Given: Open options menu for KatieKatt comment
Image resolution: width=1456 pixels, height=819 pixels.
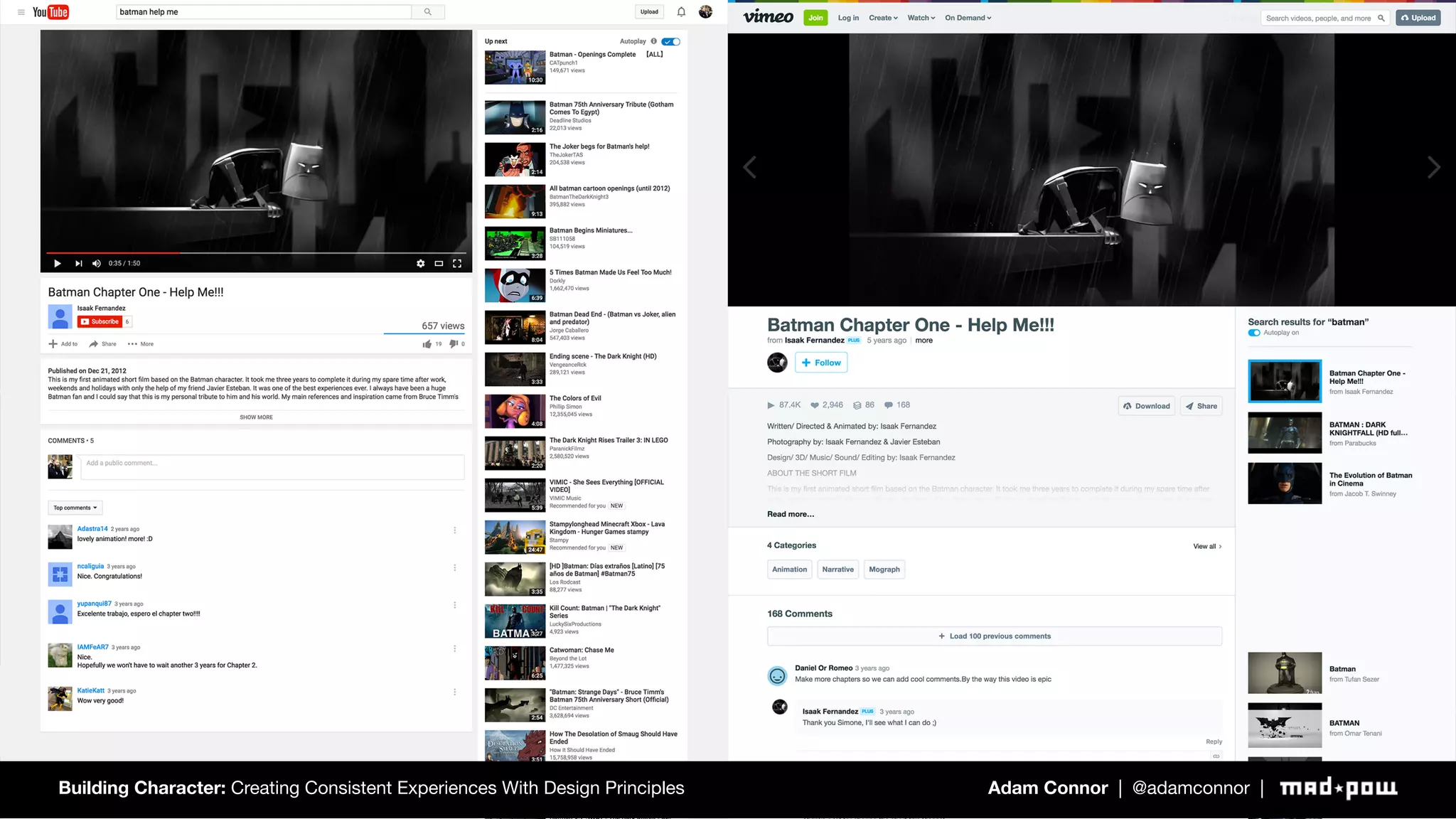Looking at the screenshot, I should tap(455, 692).
